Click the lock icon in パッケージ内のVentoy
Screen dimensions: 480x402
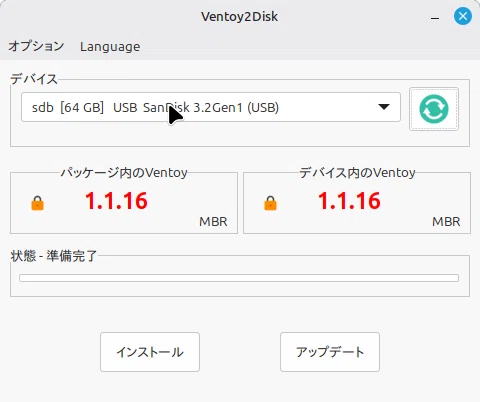(x=37, y=203)
